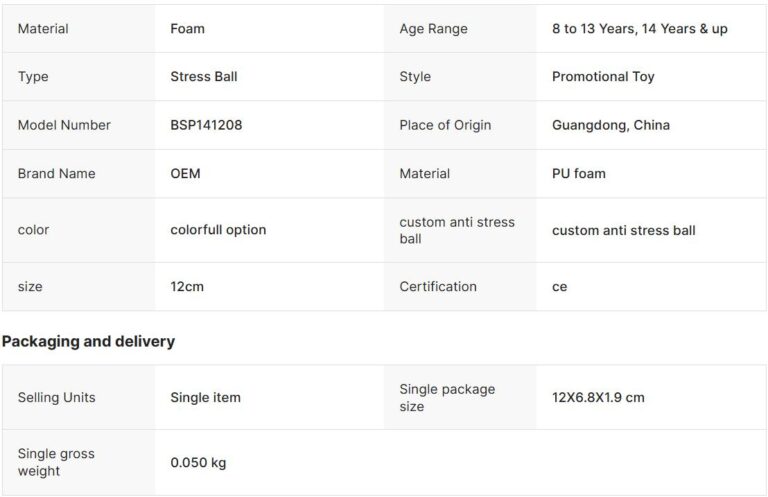The height and width of the screenshot is (497, 768).
Task: Select the "Stress Ball" type value
Action: click(204, 77)
